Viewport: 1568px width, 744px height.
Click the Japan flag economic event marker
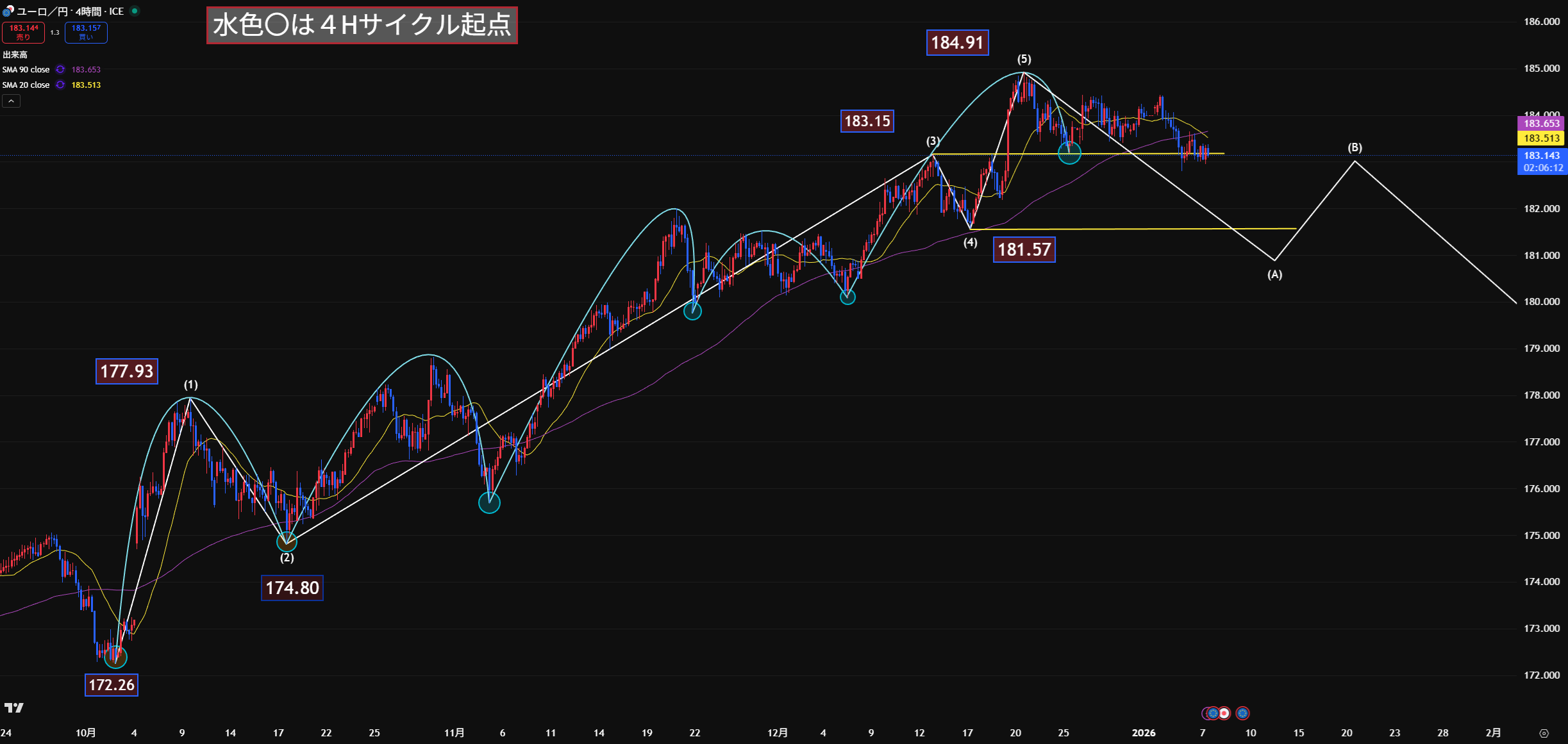pyautogui.click(x=1224, y=713)
